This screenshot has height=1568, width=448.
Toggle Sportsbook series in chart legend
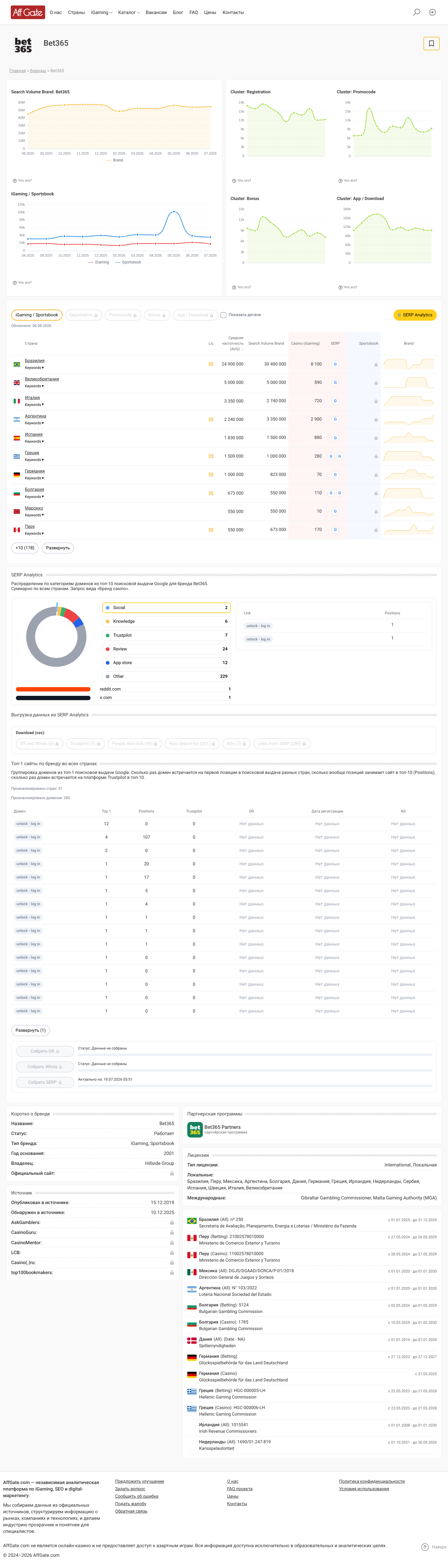[128, 262]
